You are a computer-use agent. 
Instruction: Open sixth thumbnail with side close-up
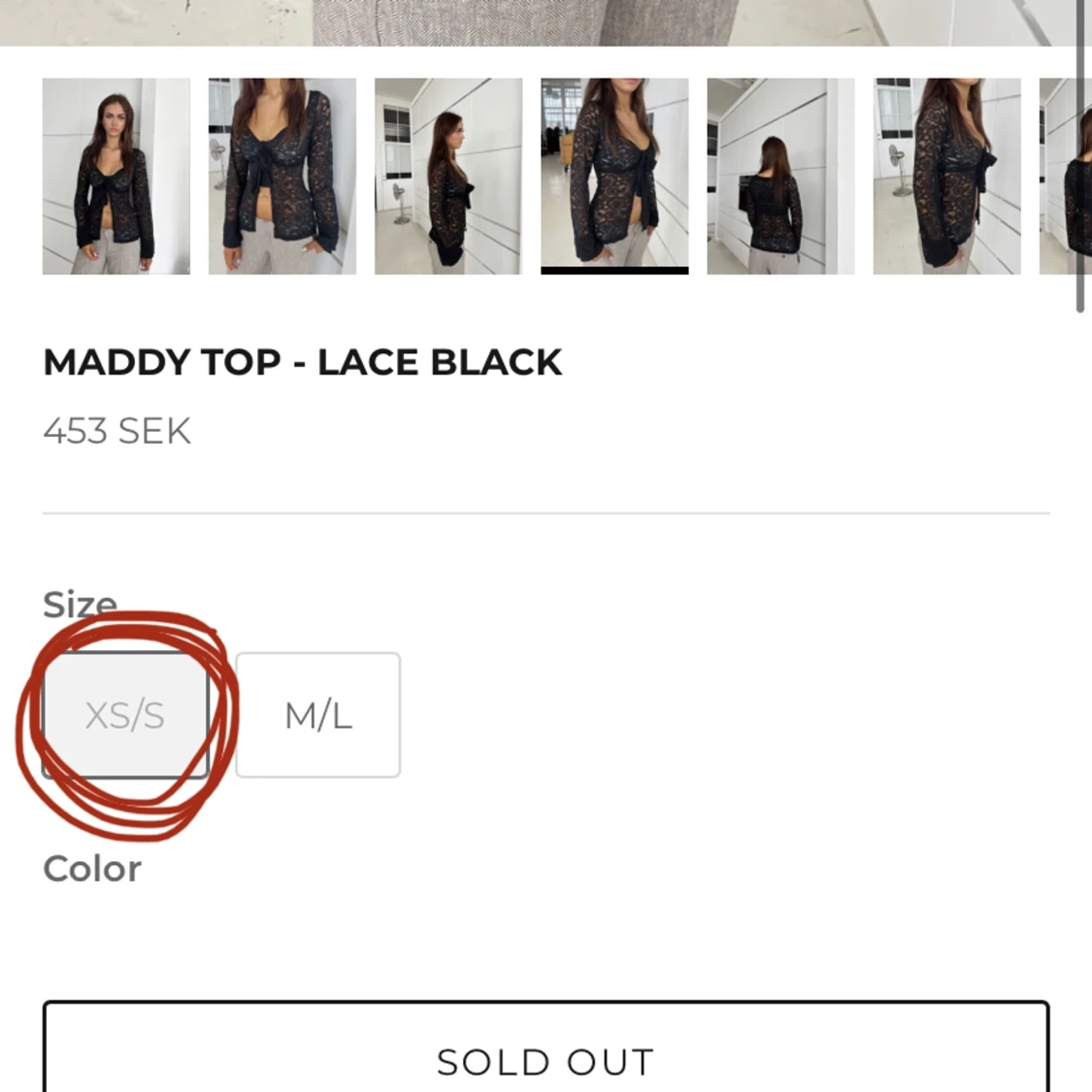click(x=946, y=176)
